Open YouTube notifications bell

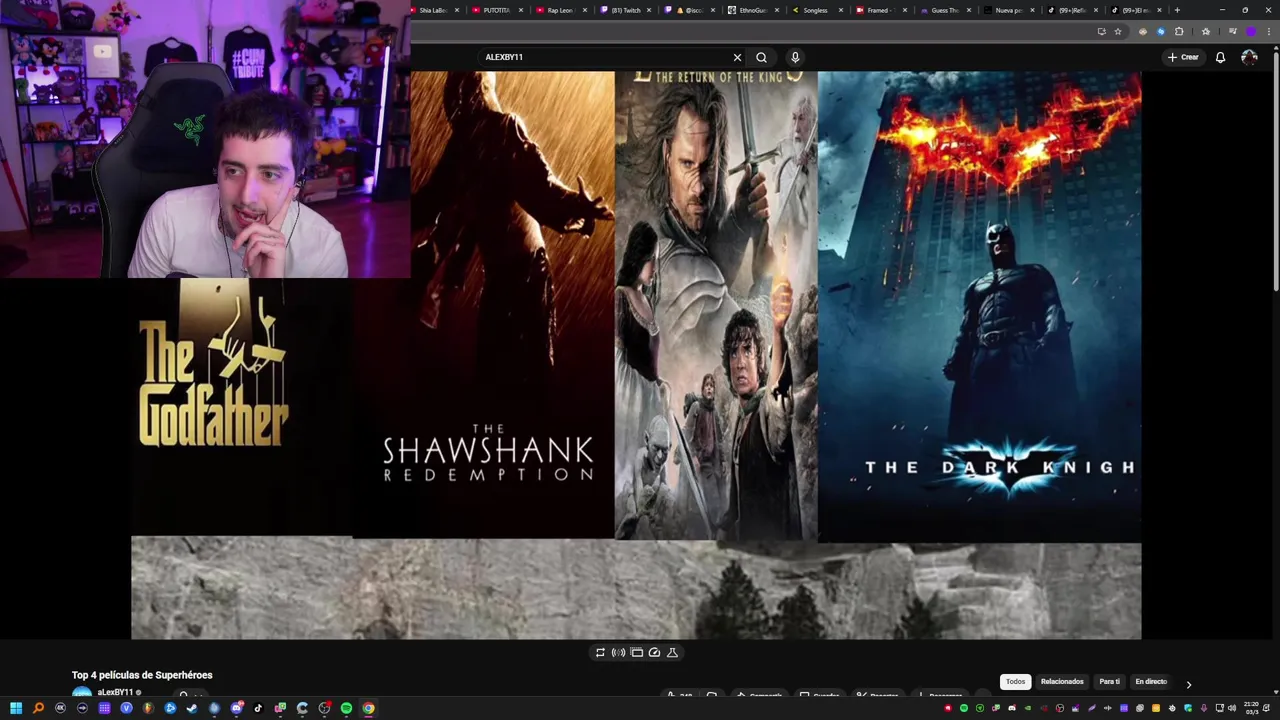click(x=1220, y=57)
